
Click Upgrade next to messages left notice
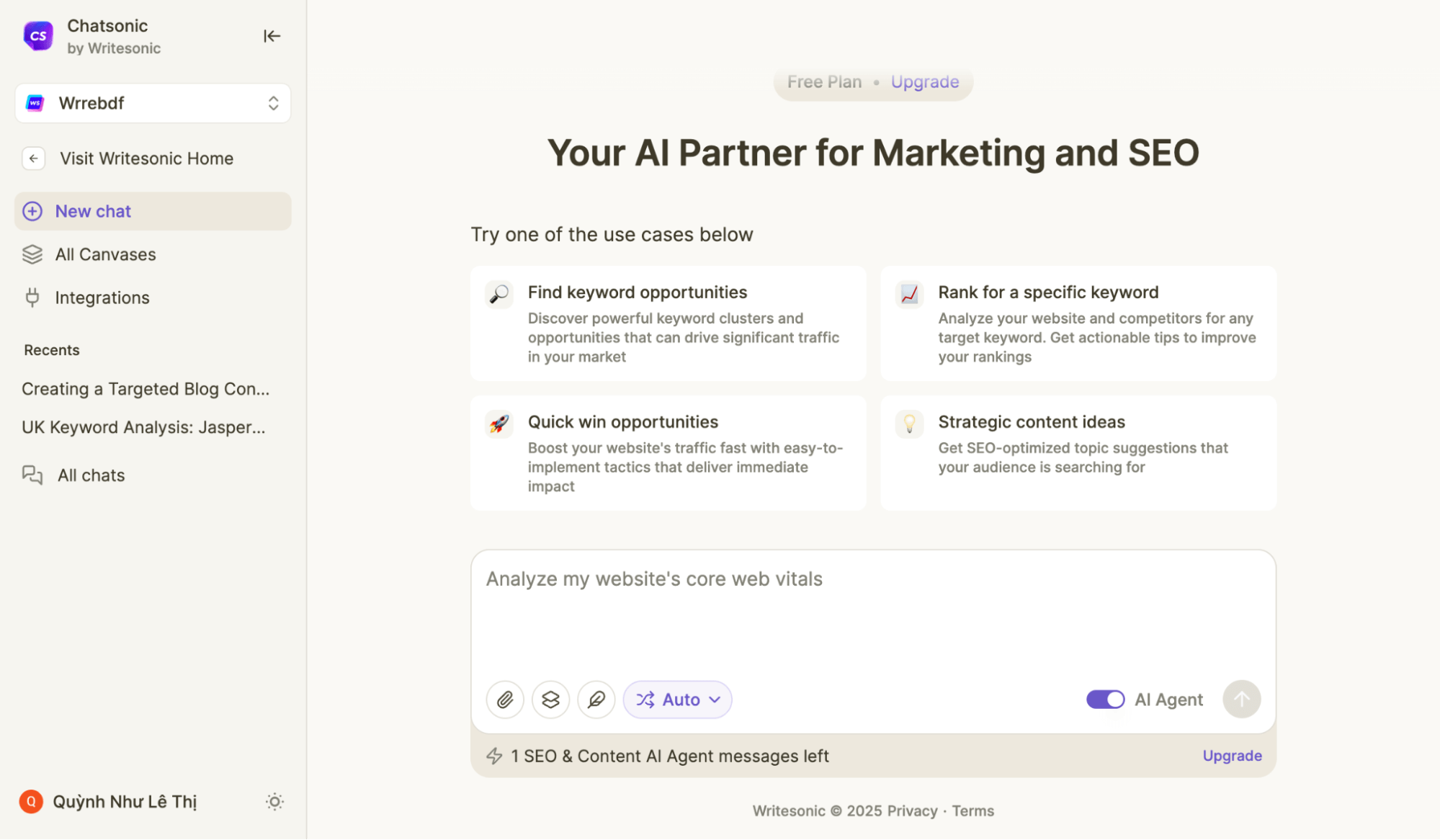pyautogui.click(x=1232, y=756)
